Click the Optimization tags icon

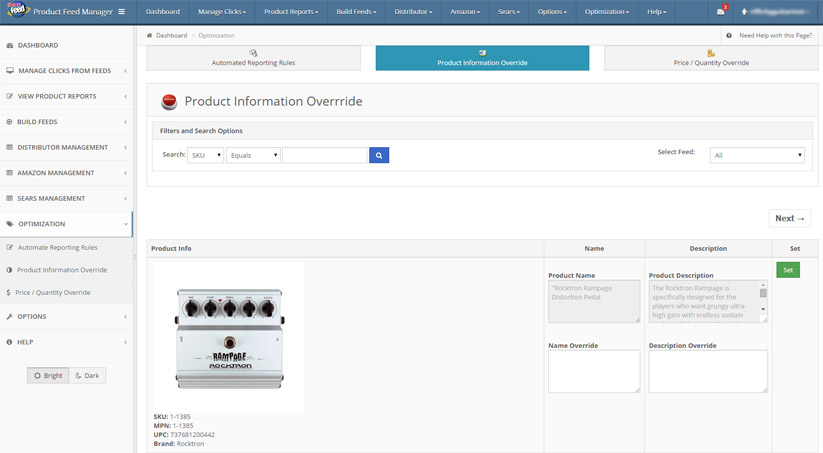tap(10, 224)
